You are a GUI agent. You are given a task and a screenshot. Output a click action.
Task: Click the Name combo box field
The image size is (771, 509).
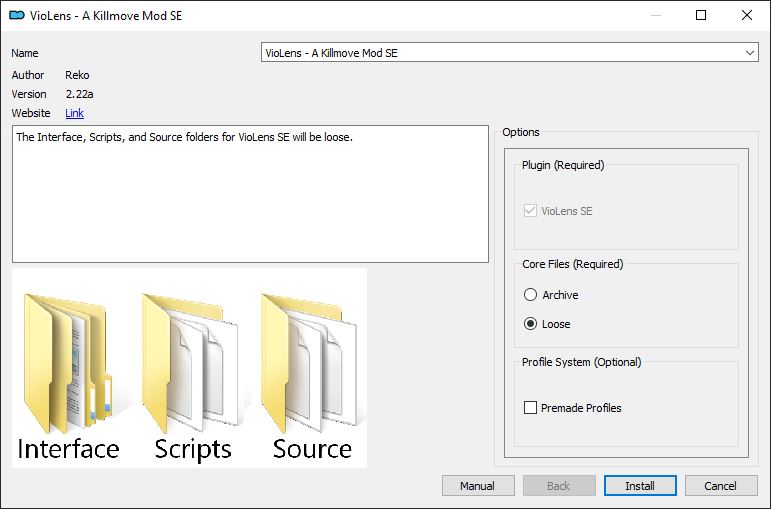point(509,53)
